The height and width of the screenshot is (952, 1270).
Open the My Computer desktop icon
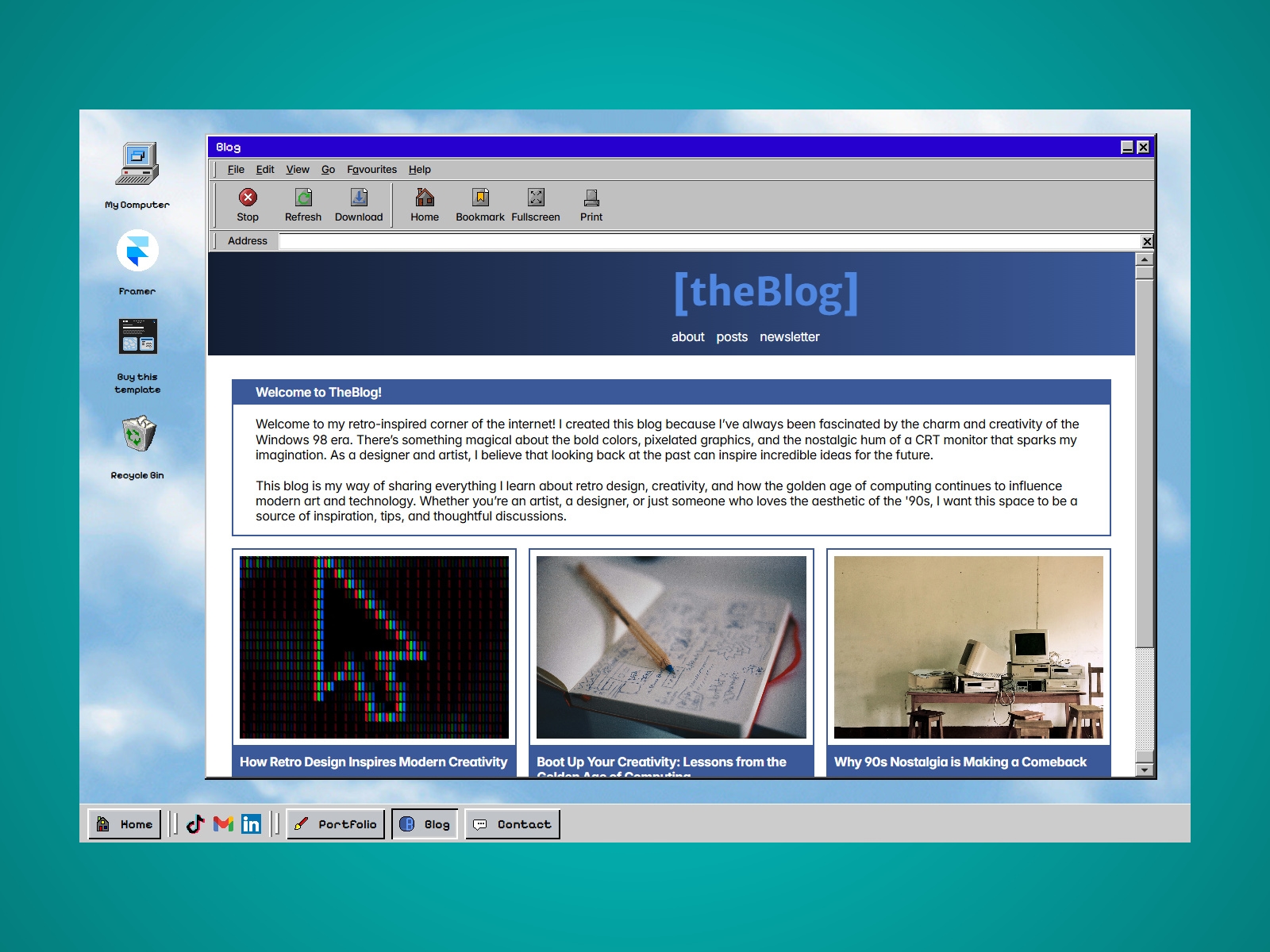(x=137, y=164)
